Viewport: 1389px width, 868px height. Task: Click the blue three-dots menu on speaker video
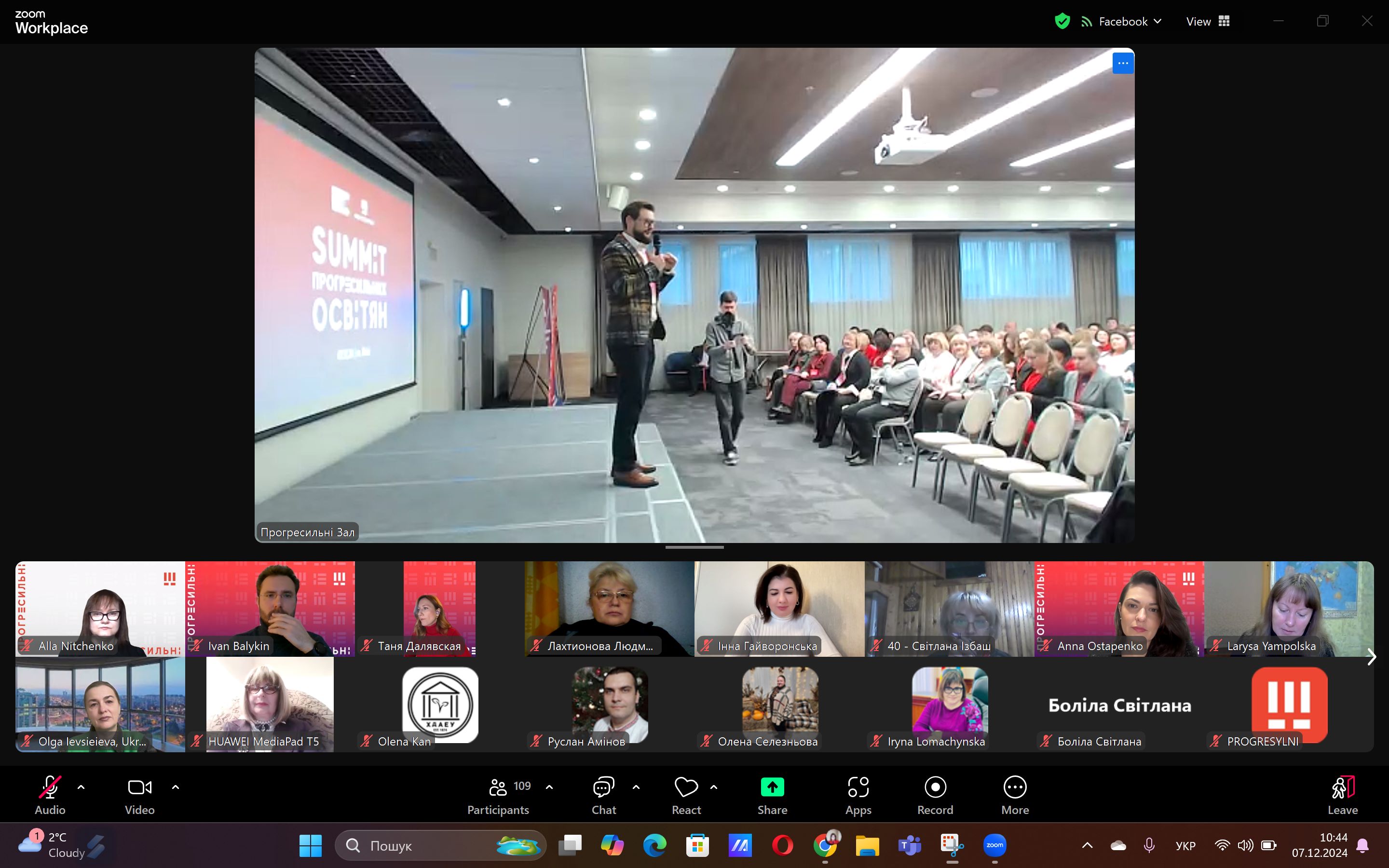1123,63
